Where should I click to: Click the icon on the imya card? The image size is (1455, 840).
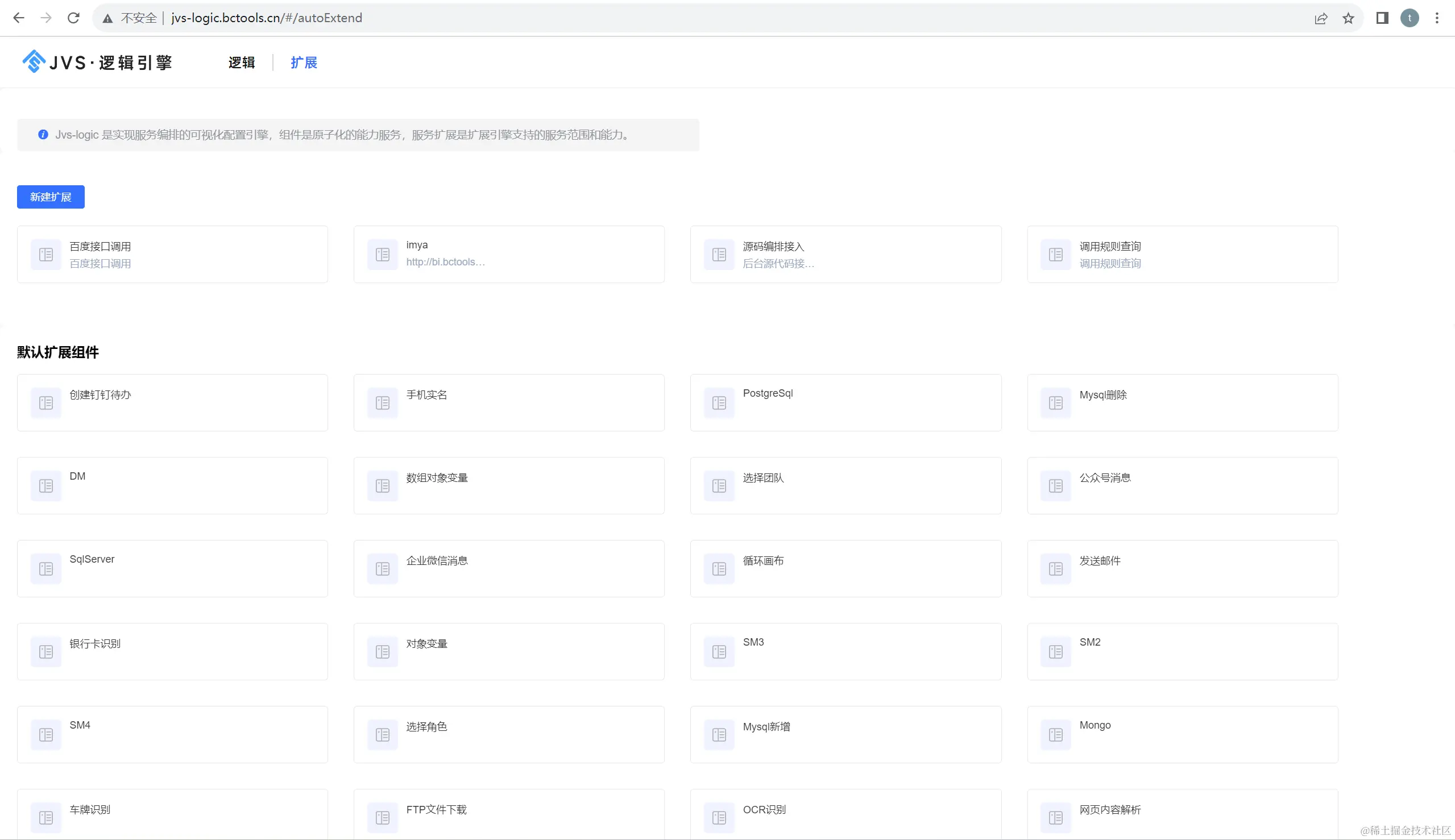coord(382,255)
